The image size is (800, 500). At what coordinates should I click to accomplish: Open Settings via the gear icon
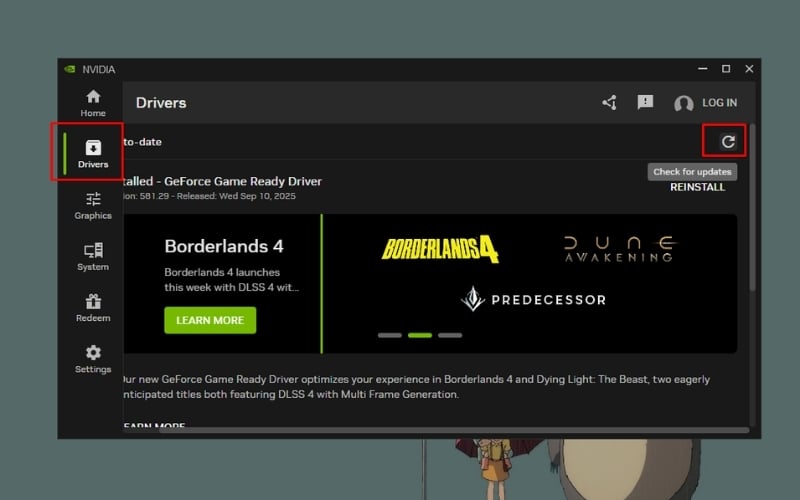(93, 358)
